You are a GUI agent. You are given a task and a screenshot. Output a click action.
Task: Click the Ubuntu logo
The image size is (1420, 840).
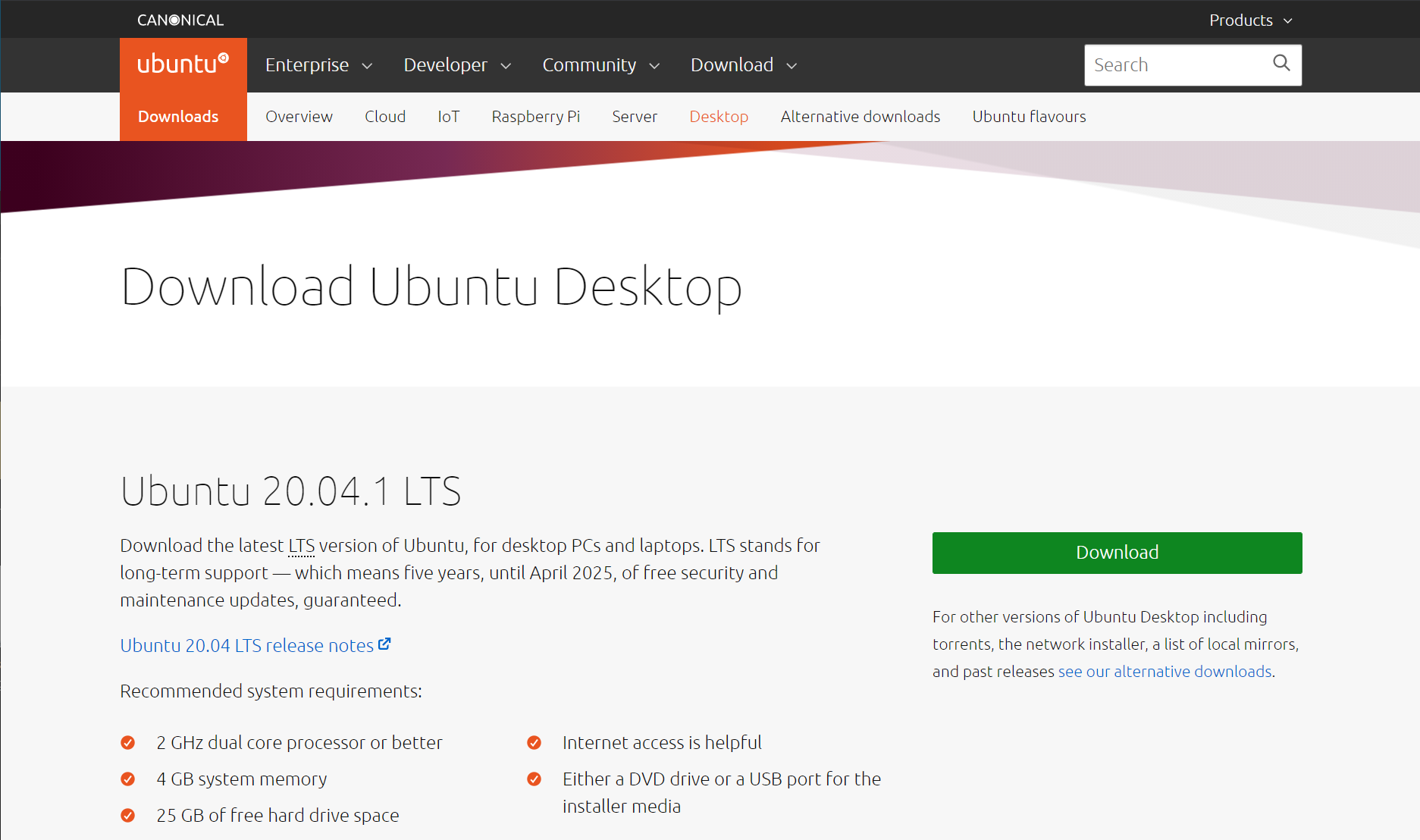click(182, 64)
